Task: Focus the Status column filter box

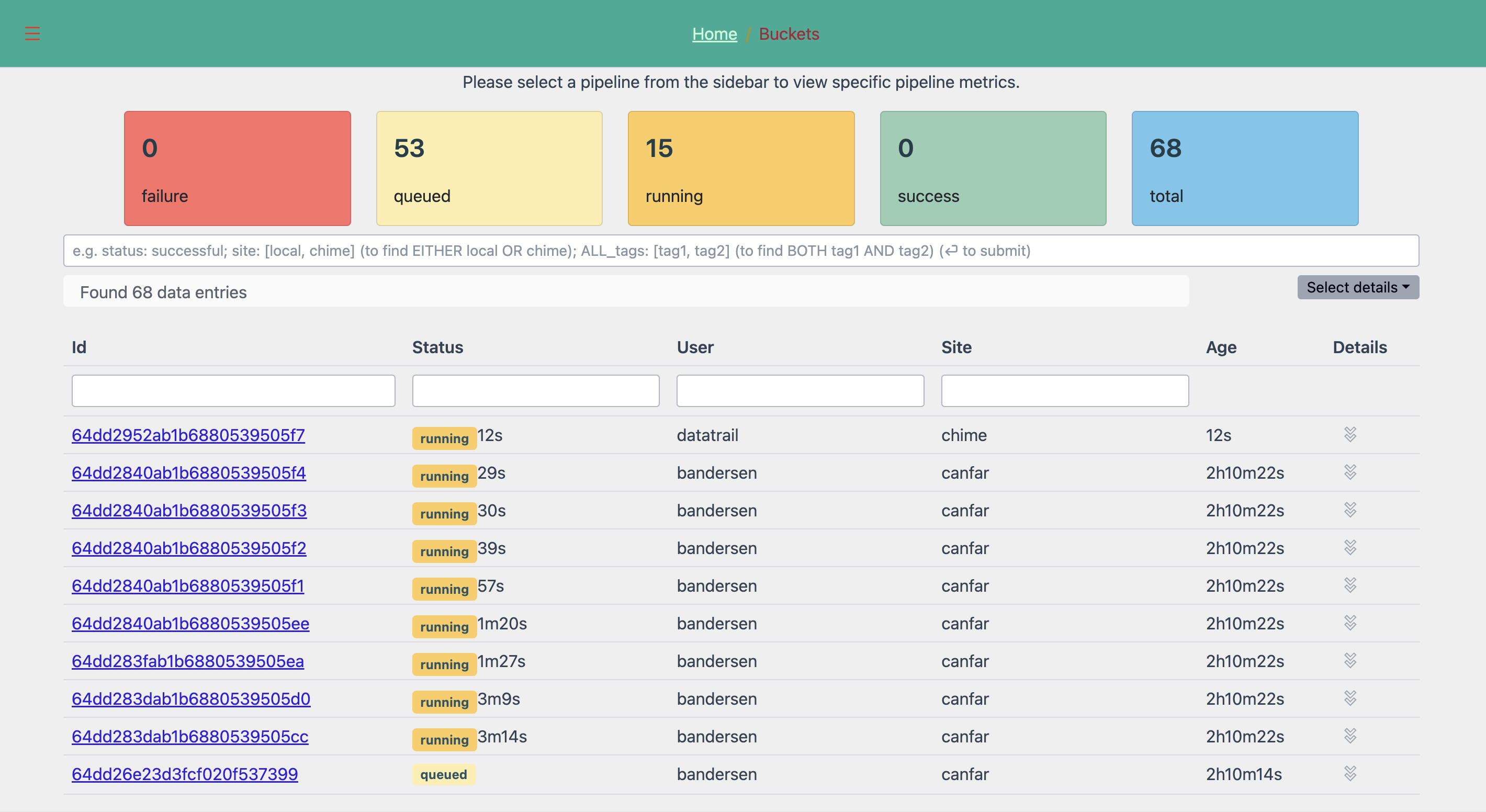Action: (x=535, y=391)
